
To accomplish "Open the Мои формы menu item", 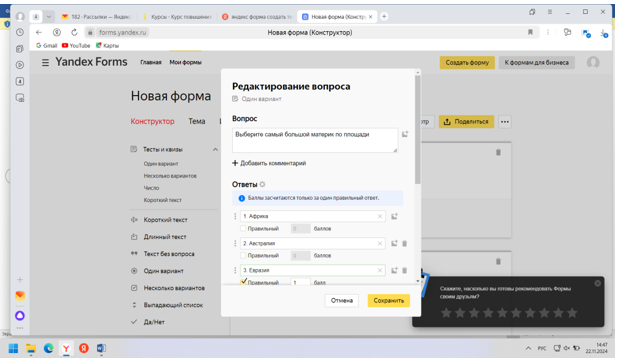I will pos(185,62).
